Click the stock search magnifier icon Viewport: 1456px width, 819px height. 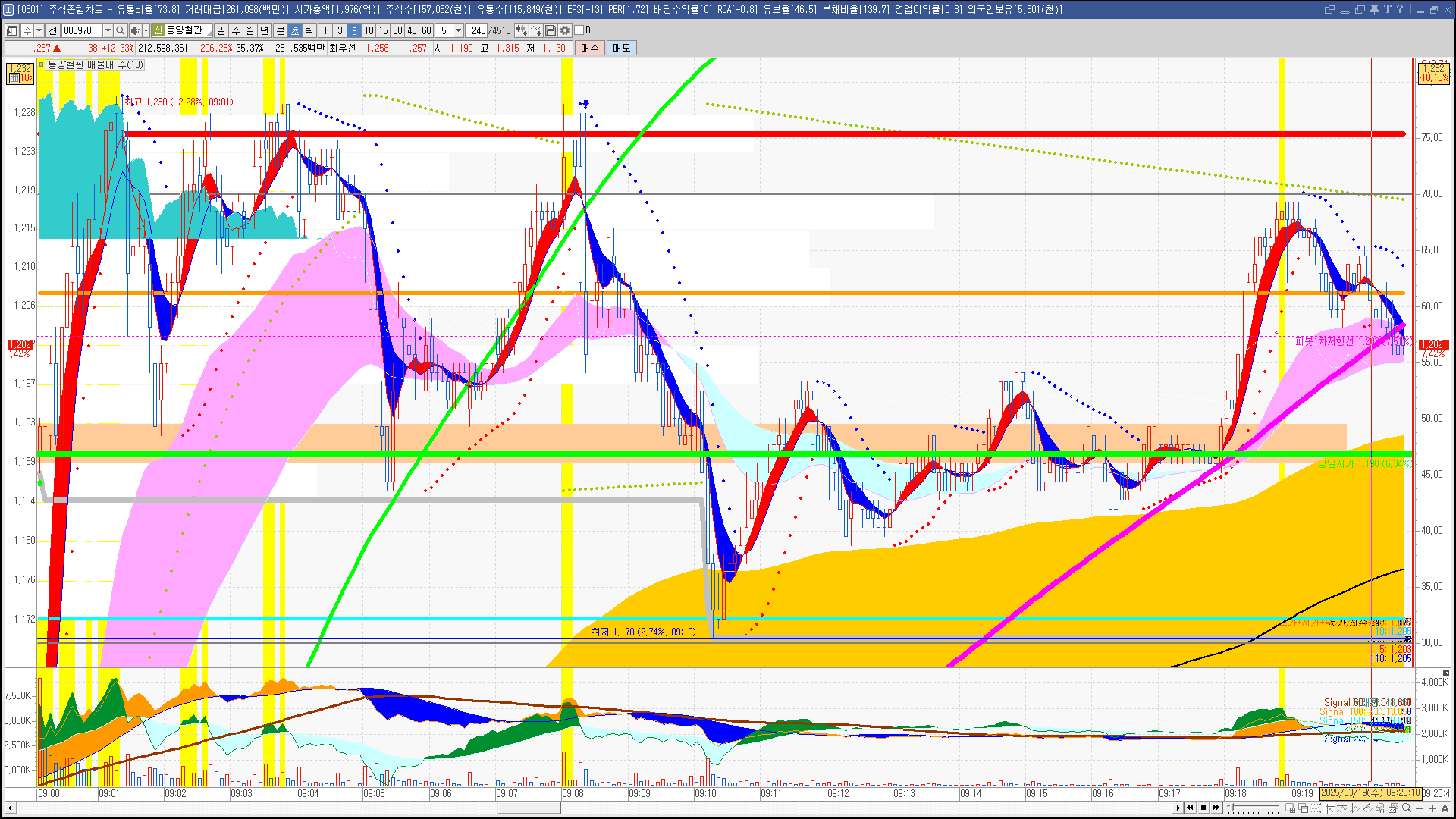[x=120, y=30]
